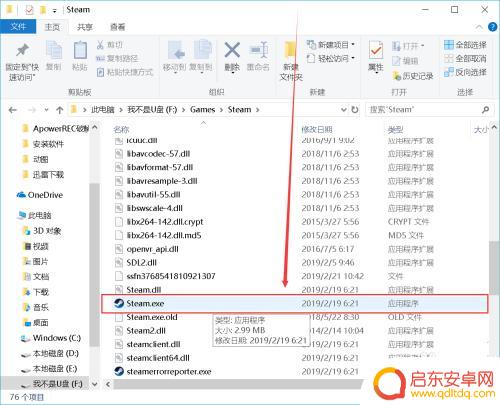Click the Open button in ribbon

(408, 46)
